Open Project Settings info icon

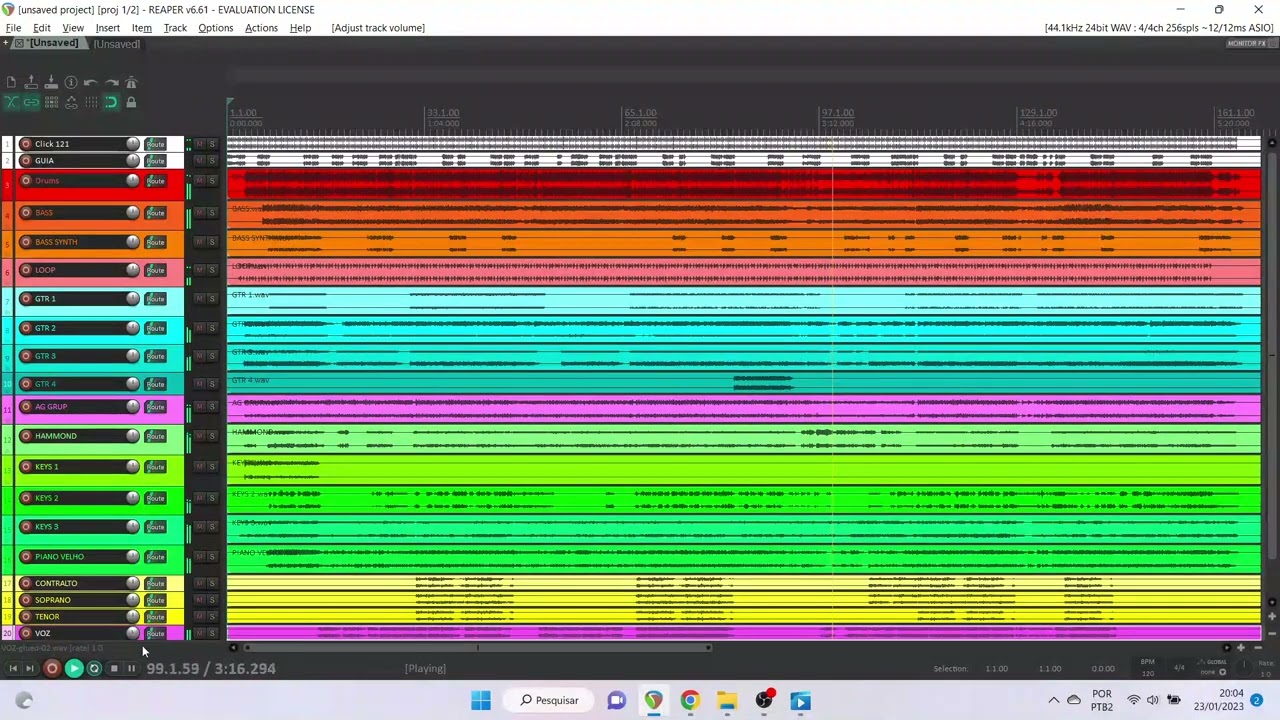[71, 83]
